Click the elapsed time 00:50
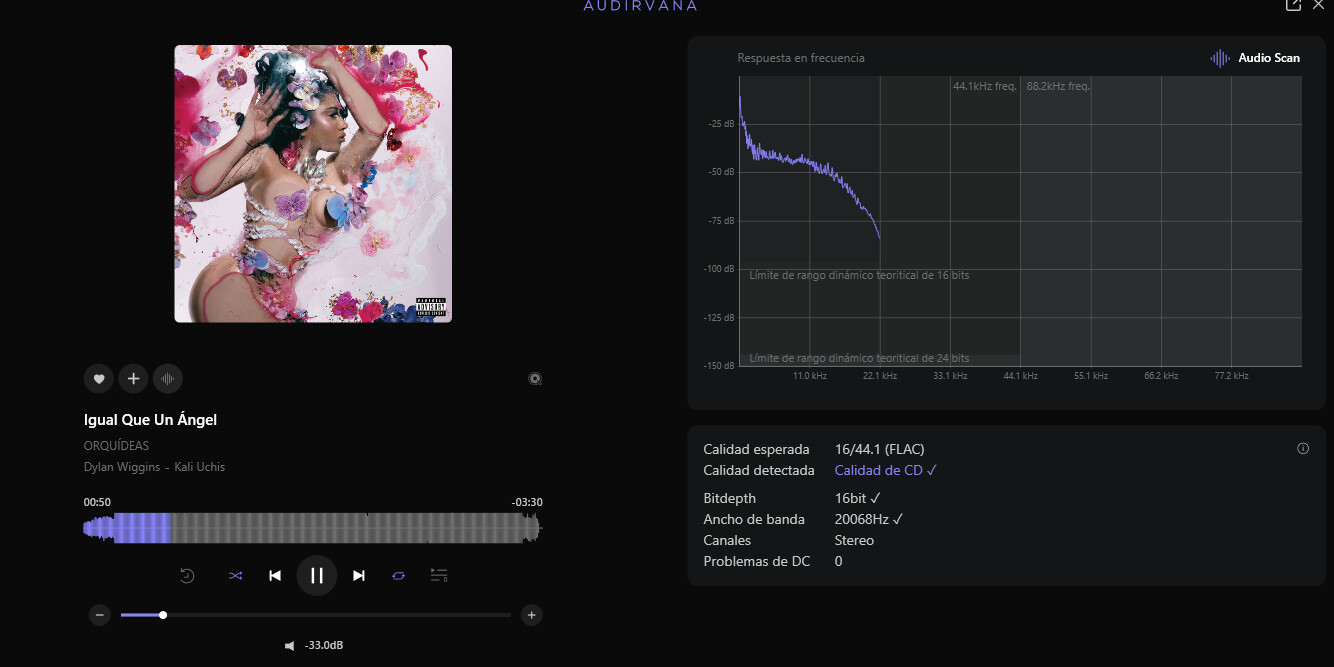1334x667 pixels. coord(97,502)
